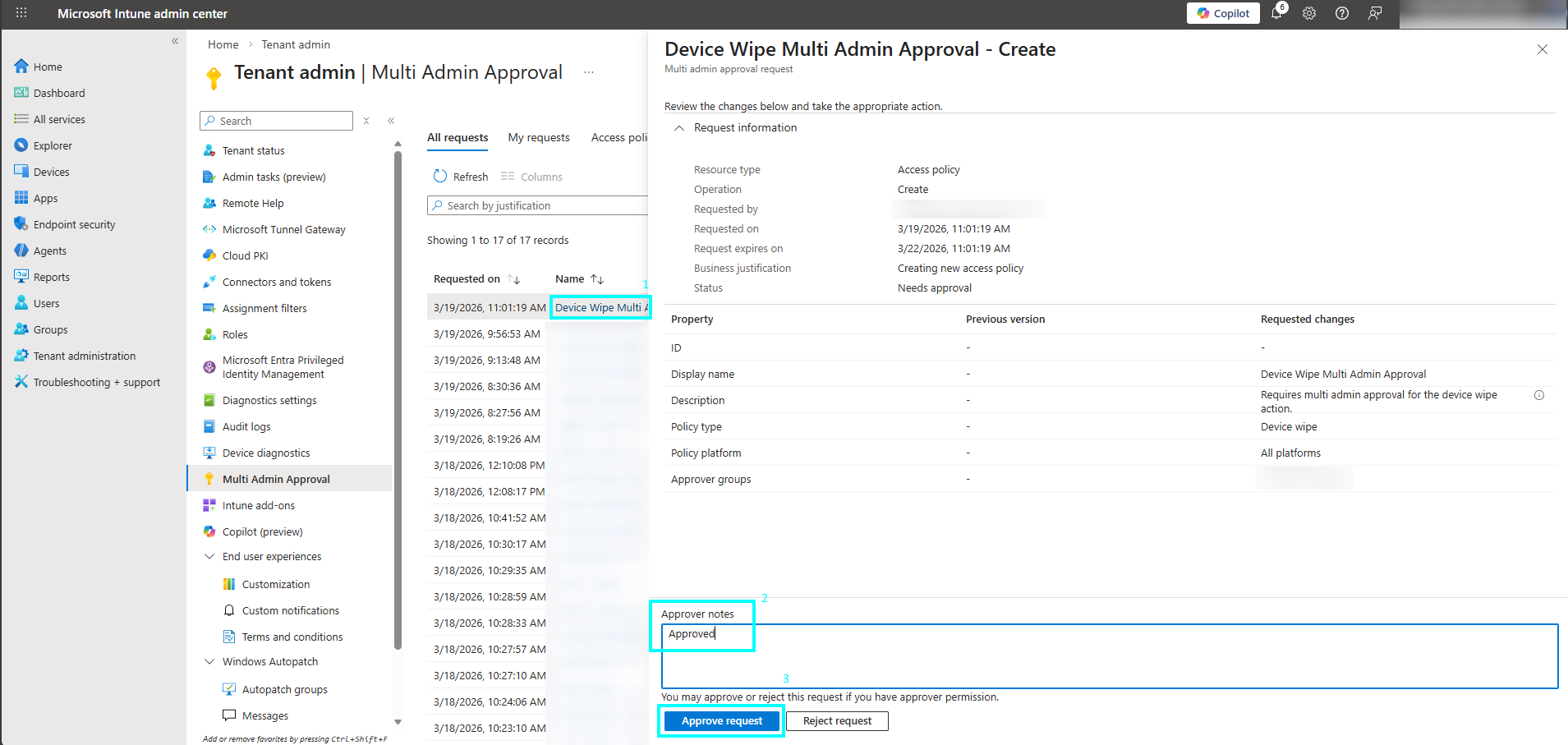Open Custom notifications item
This screenshot has height=745, width=1568.
coord(291,610)
